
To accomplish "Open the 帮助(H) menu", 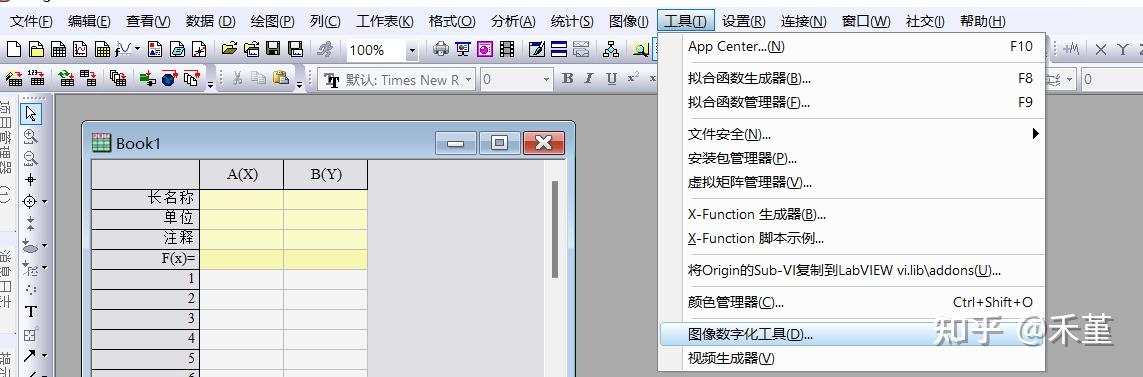I will pos(982,22).
